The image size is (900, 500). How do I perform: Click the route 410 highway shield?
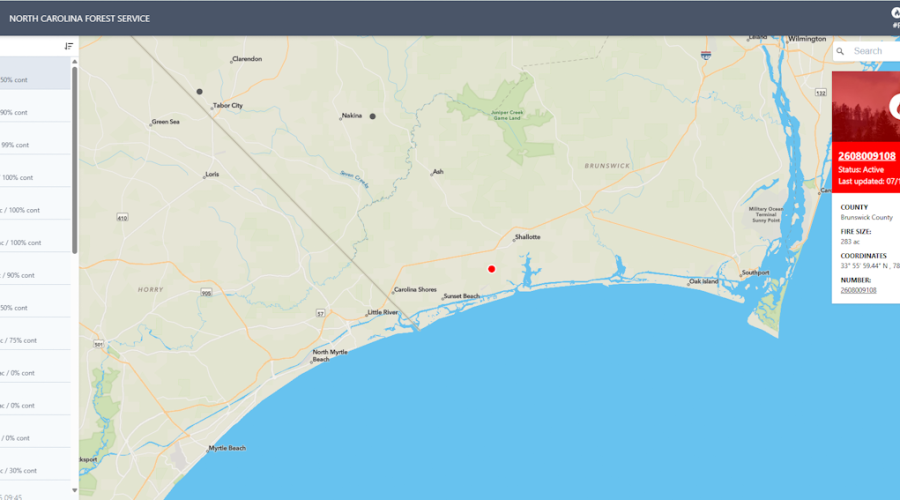[x=122, y=218]
